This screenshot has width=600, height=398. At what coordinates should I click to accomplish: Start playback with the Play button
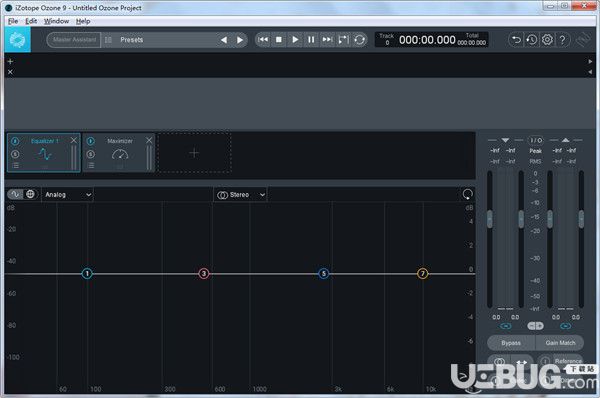[x=295, y=39]
